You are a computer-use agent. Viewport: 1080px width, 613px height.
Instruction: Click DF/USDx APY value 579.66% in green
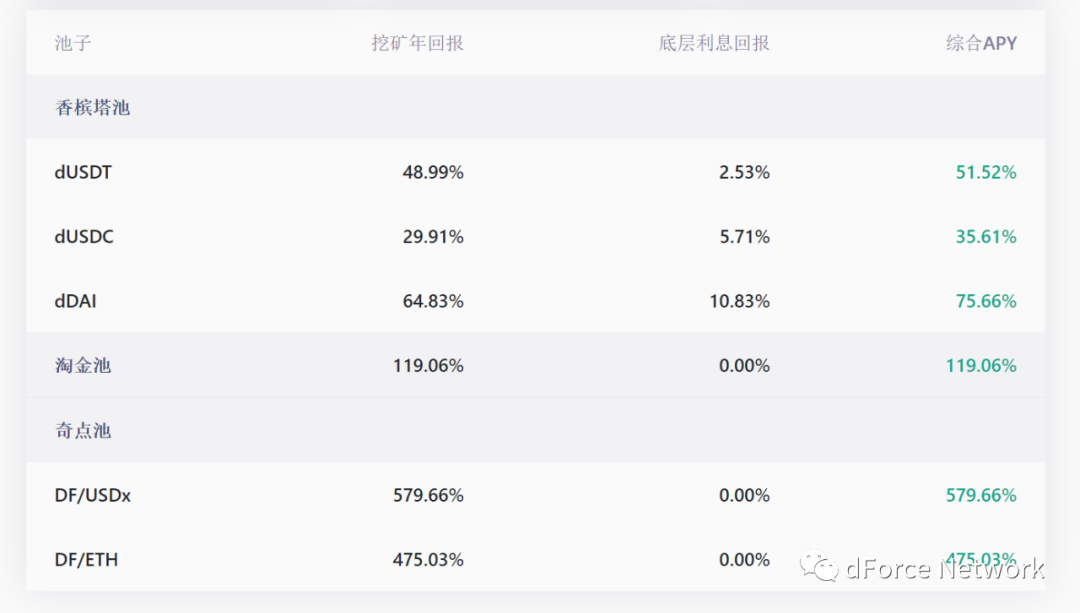coord(981,495)
